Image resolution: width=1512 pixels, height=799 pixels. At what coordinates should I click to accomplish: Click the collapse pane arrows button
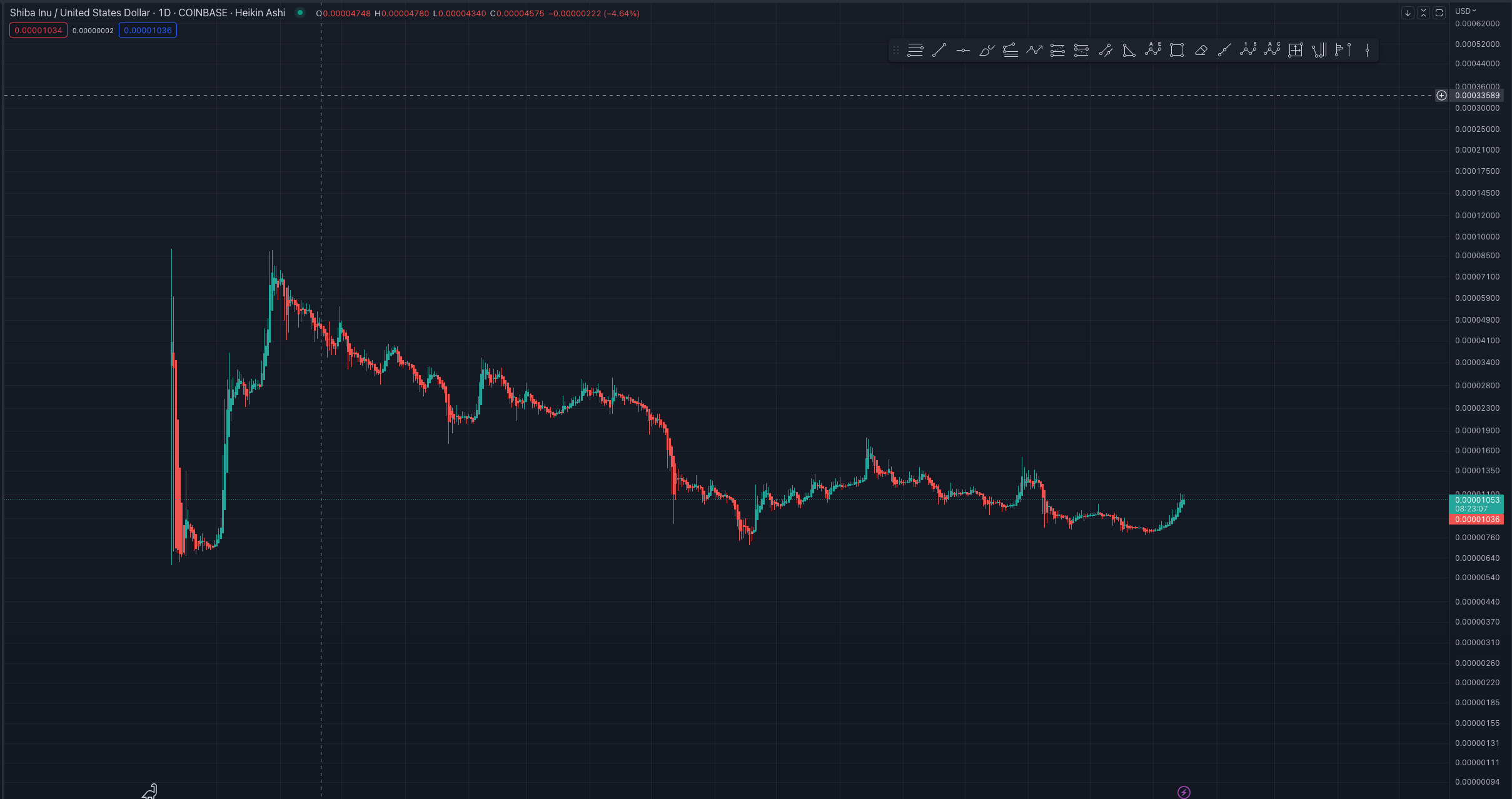1423,13
